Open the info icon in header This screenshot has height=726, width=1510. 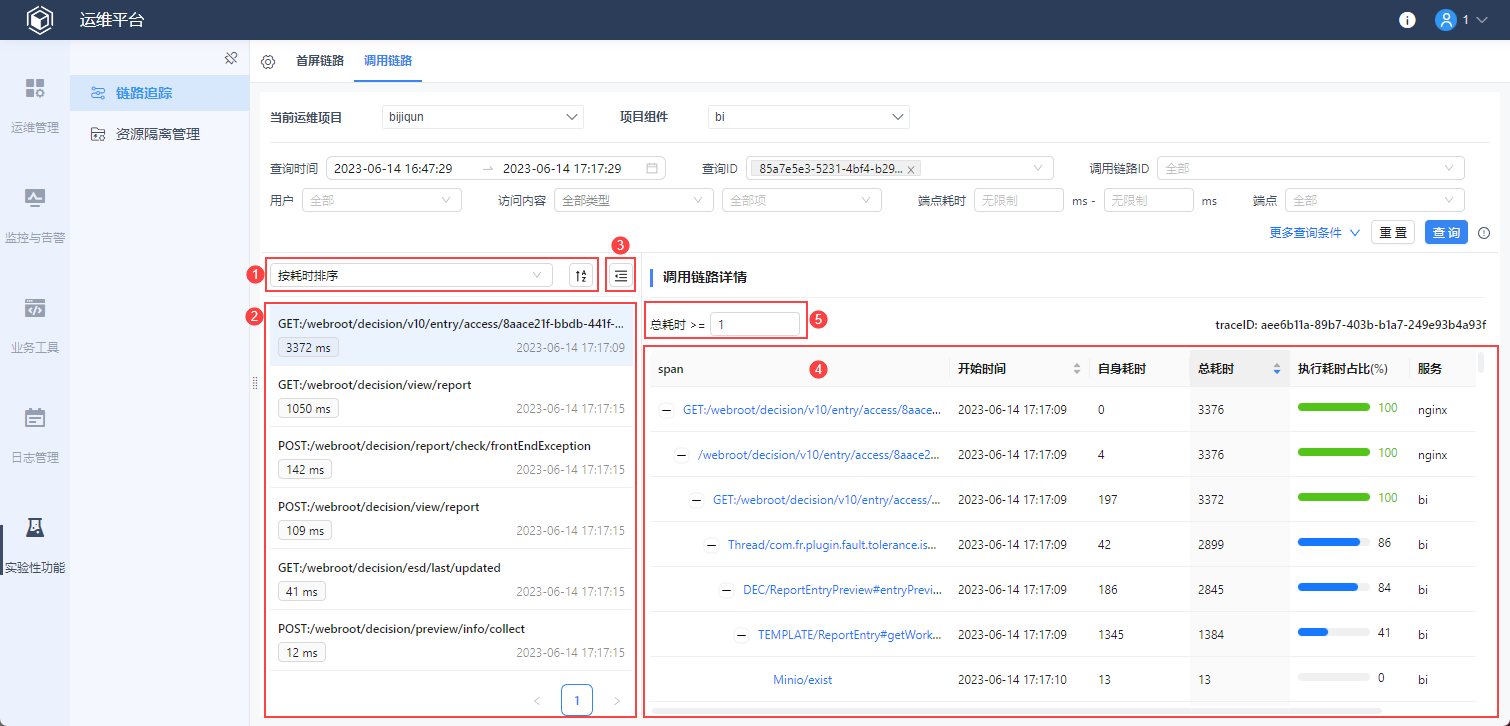[1407, 20]
